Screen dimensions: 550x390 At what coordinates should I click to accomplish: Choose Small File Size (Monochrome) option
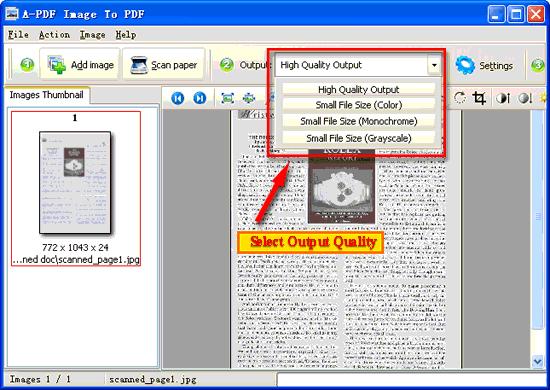click(358, 121)
